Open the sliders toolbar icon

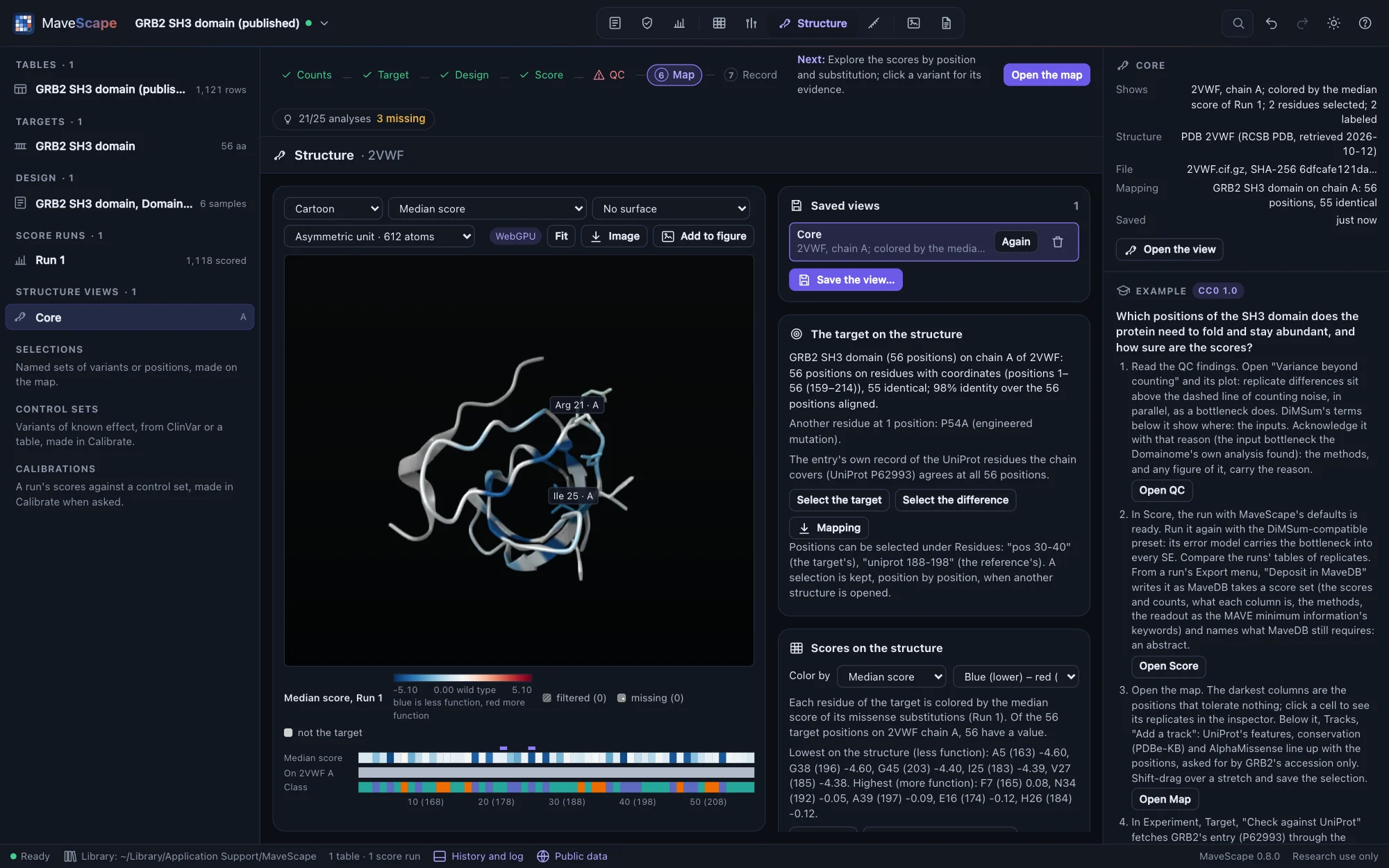[x=751, y=23]
